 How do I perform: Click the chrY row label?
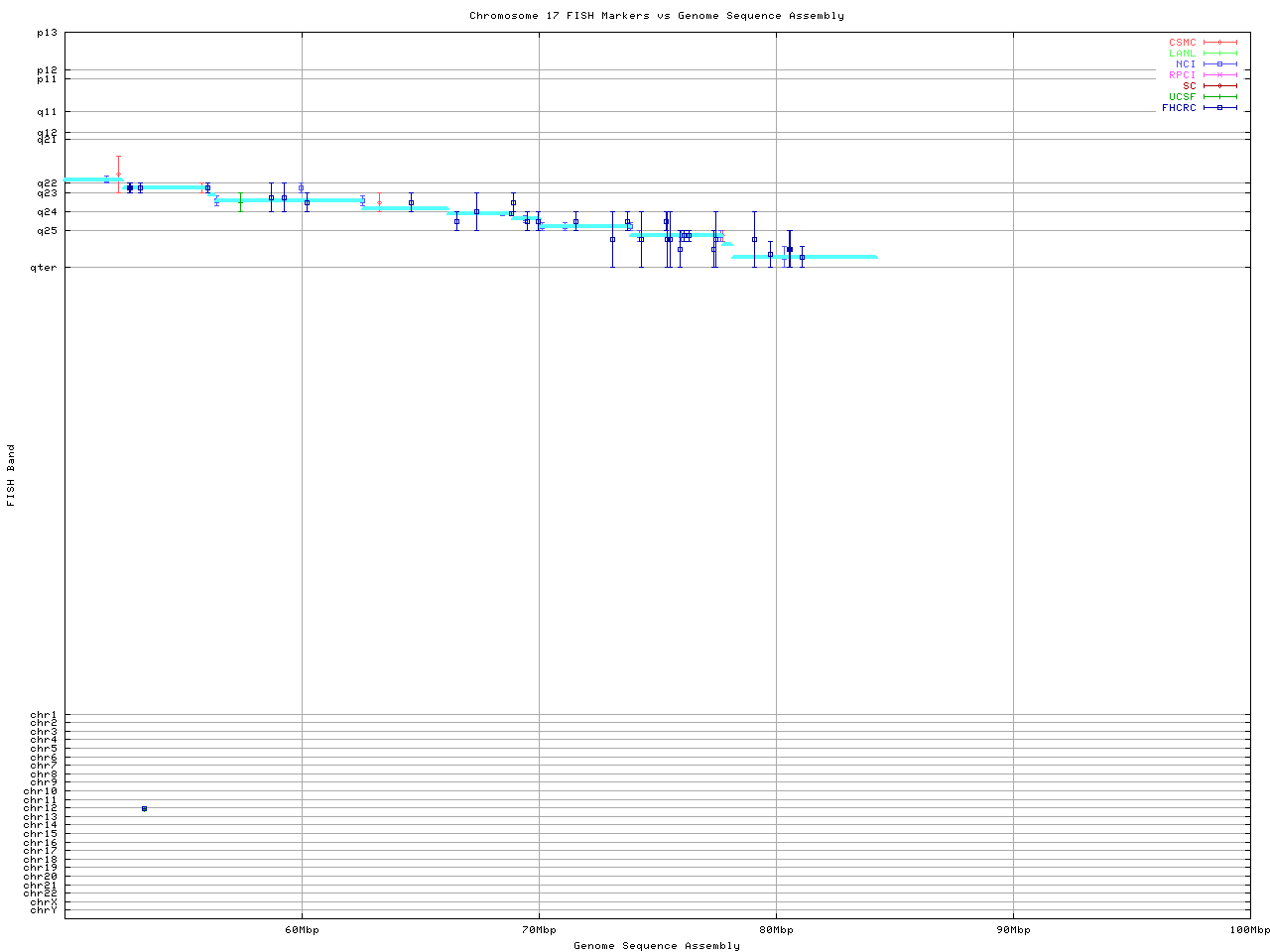[x=44, y=910]
